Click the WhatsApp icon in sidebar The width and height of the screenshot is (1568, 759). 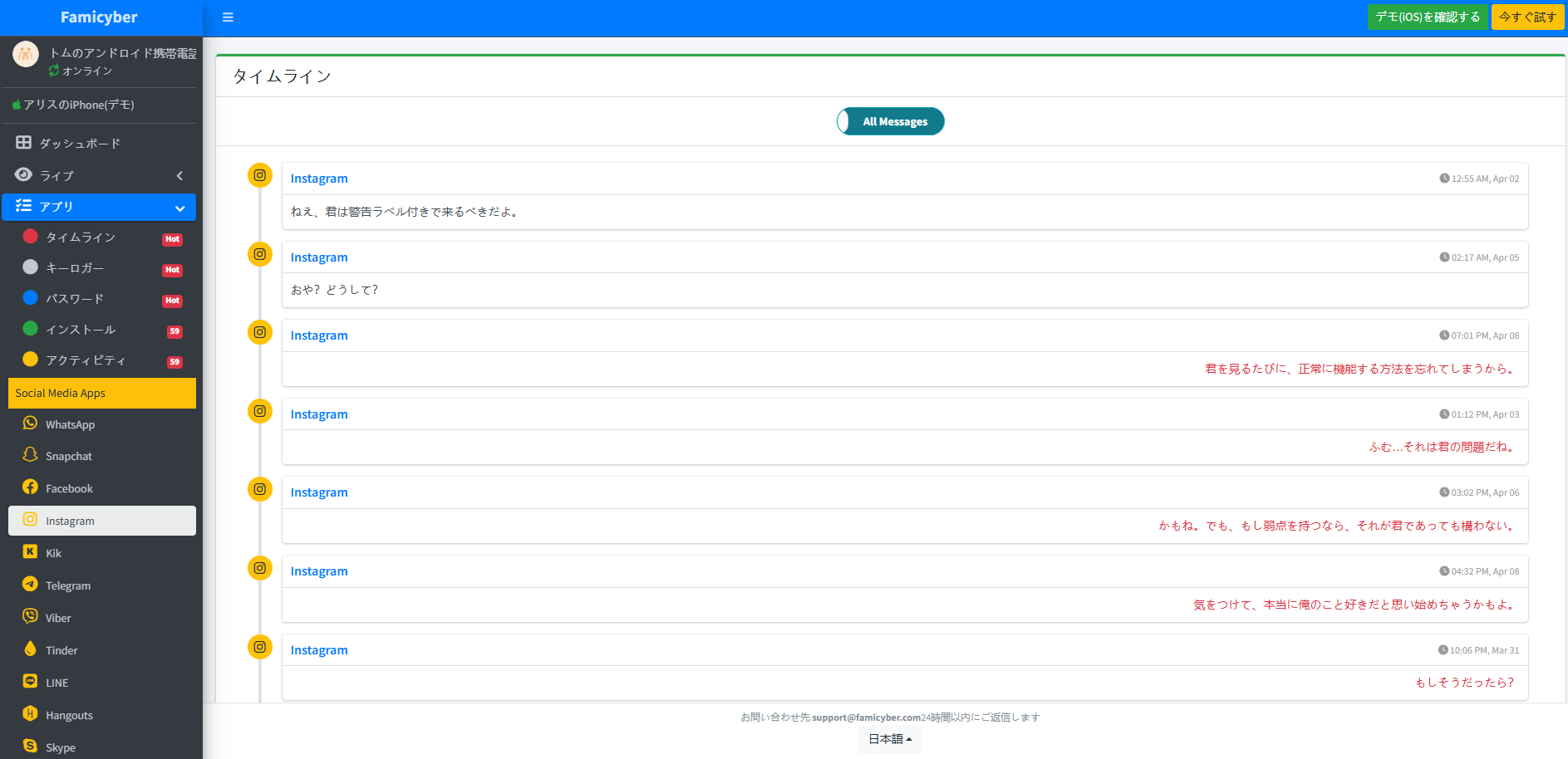click(30, 424)
